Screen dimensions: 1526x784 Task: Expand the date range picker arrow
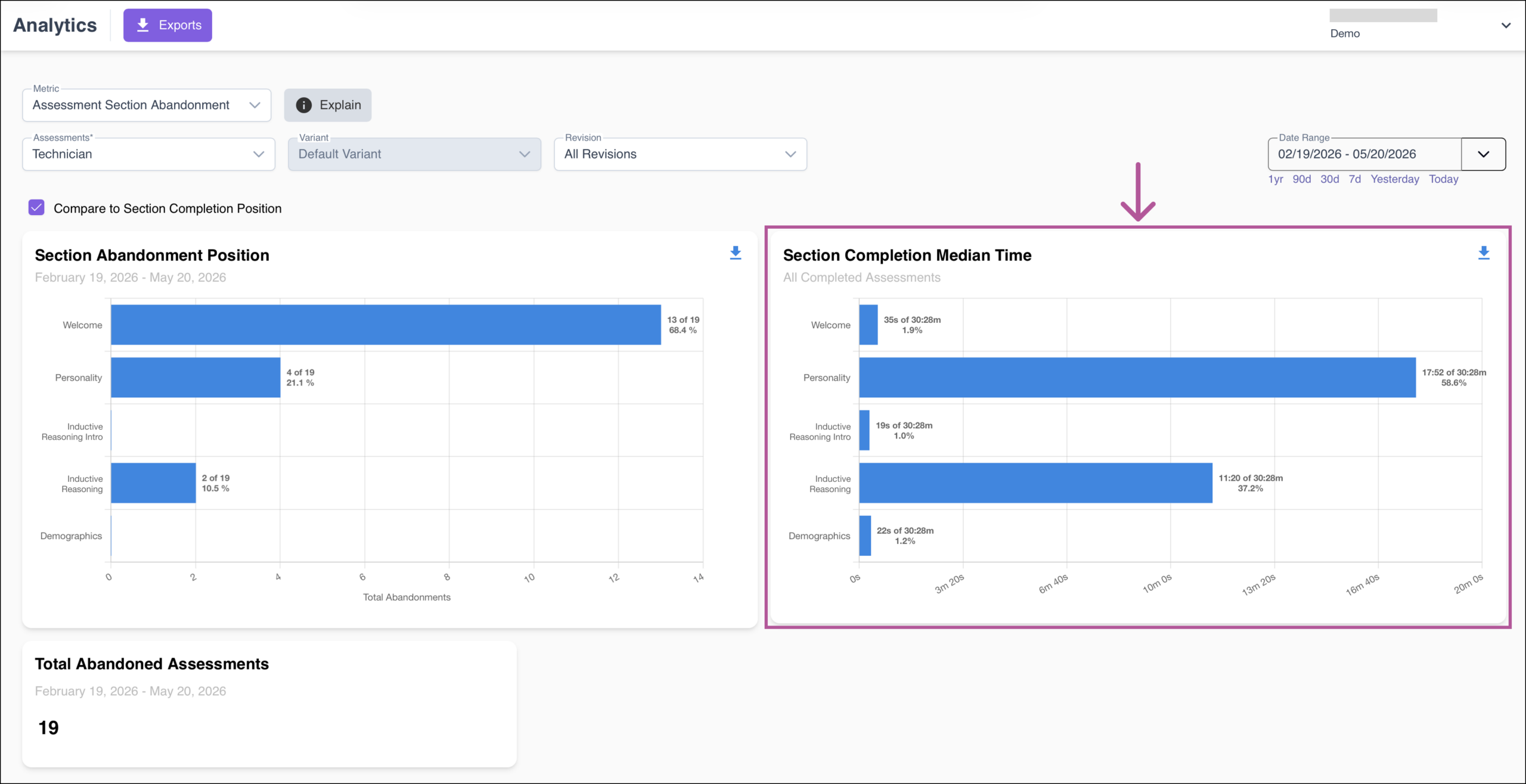point(1483,154)
